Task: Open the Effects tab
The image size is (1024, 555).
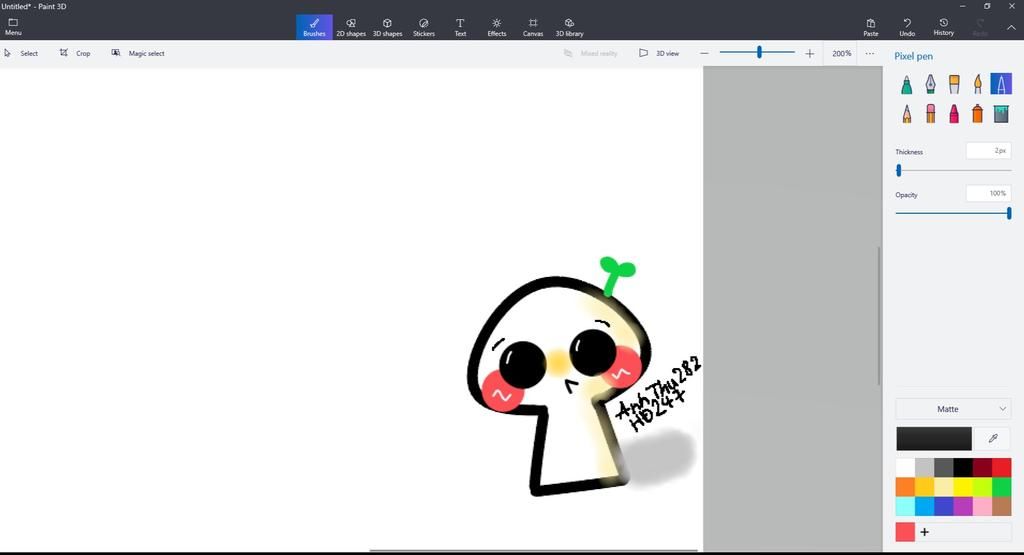Action: click(x=496, y=27)
